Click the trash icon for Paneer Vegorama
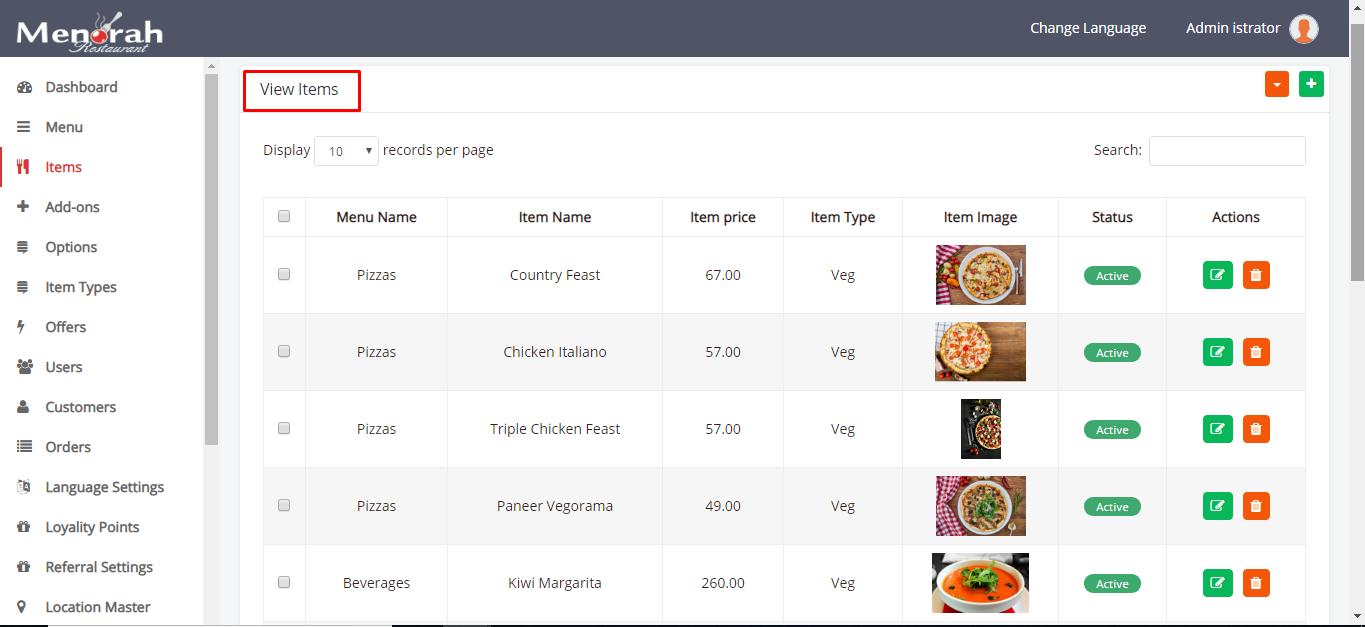Viewport: 1365px width, 627px height. pos(1256,506)
